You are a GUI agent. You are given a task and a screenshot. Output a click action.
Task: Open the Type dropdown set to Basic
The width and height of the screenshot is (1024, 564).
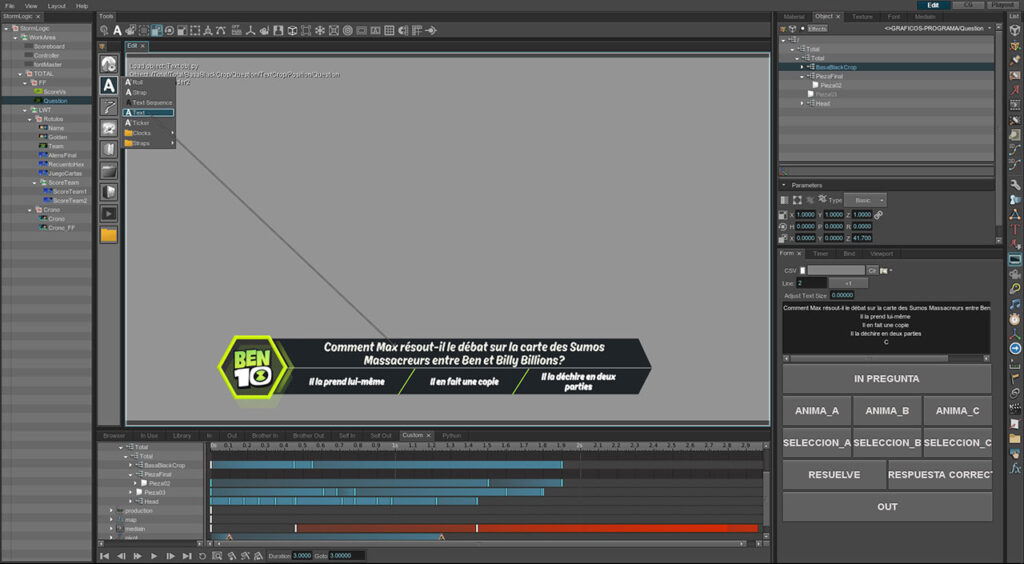(x=865, y=201)
